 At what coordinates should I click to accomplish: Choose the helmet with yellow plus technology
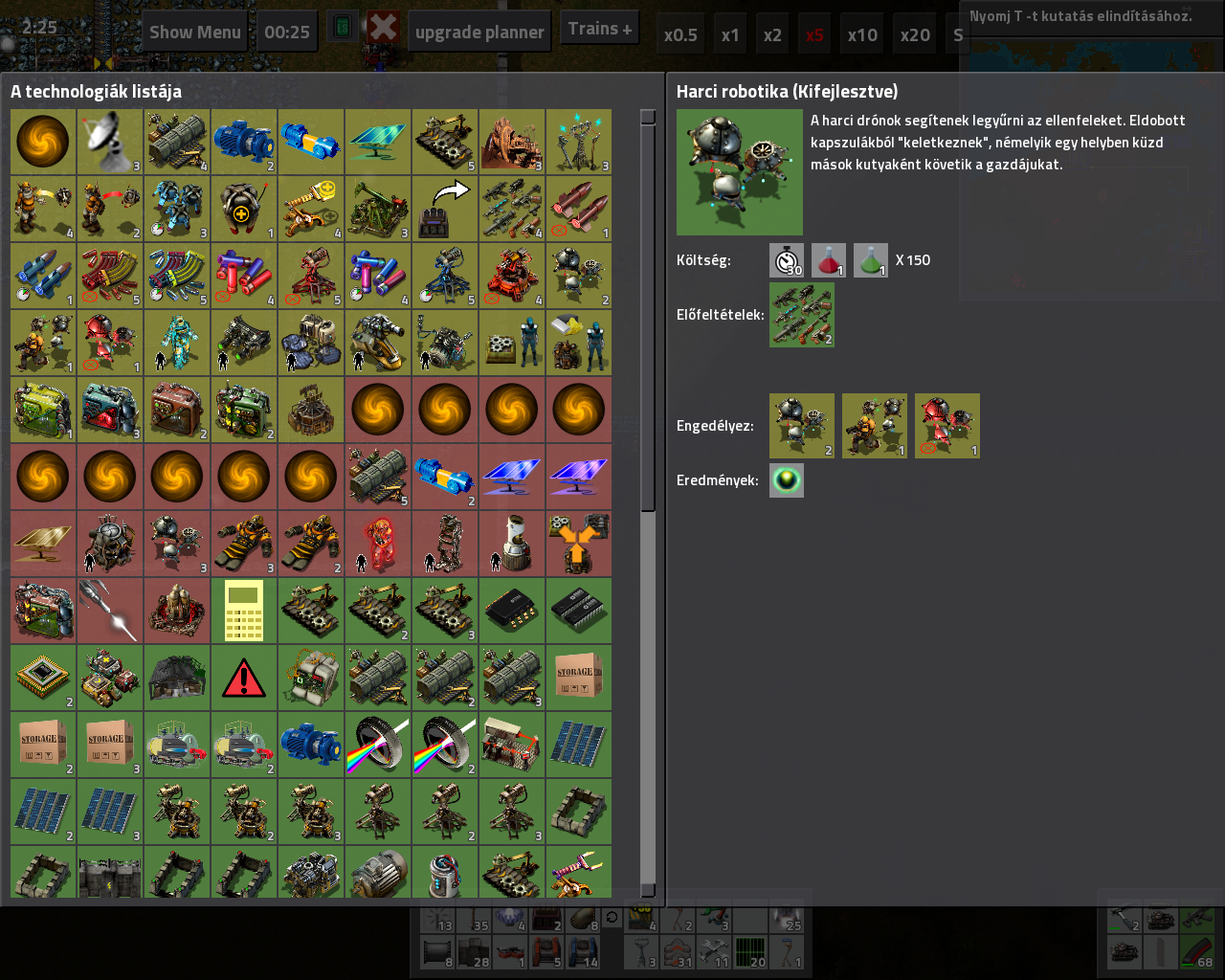tap(244, 209)
